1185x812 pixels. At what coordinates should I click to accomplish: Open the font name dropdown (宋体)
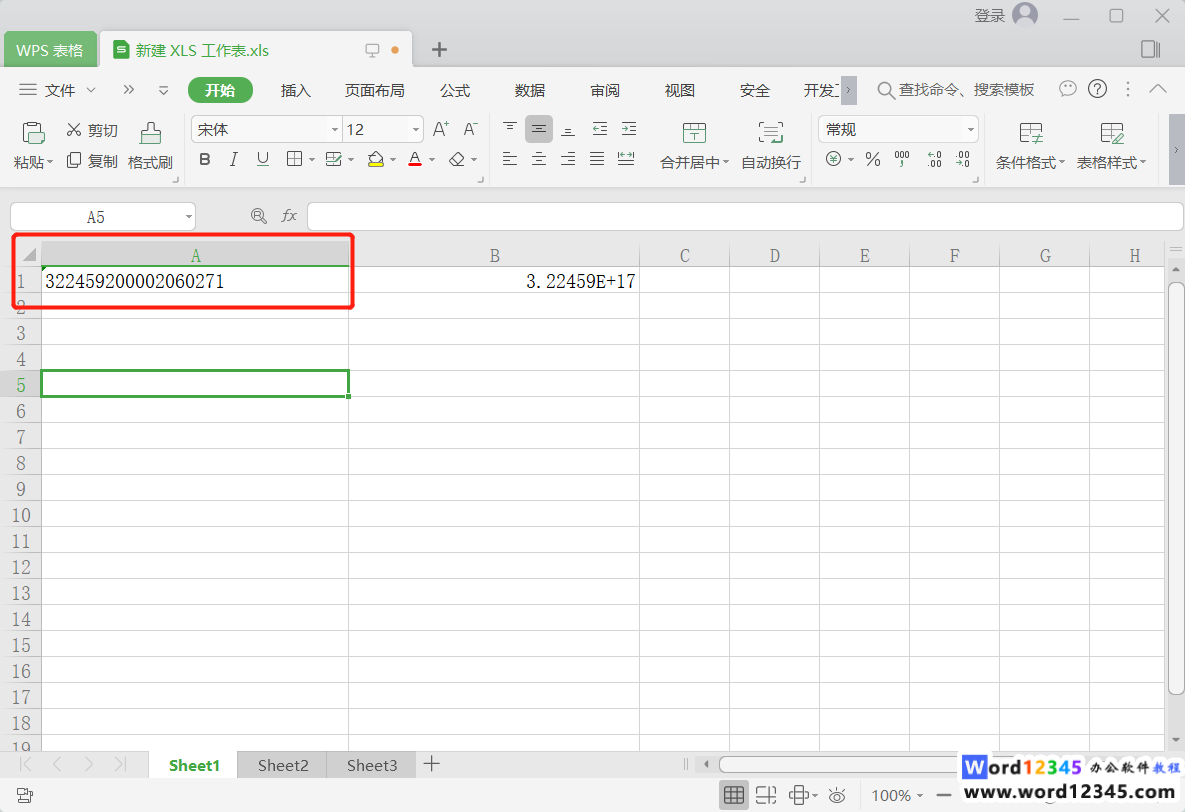click(x=335, y=130)
